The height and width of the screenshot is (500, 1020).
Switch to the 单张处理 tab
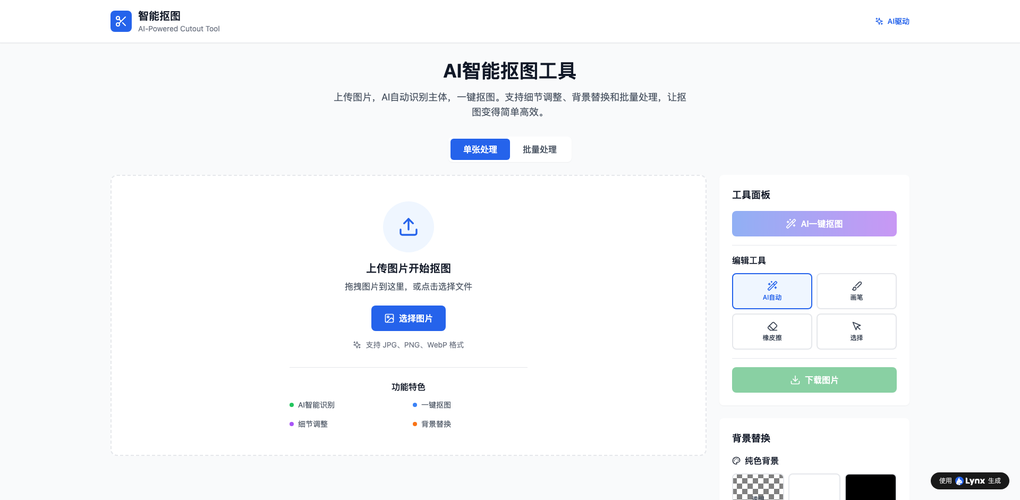[x=480, y=150]
